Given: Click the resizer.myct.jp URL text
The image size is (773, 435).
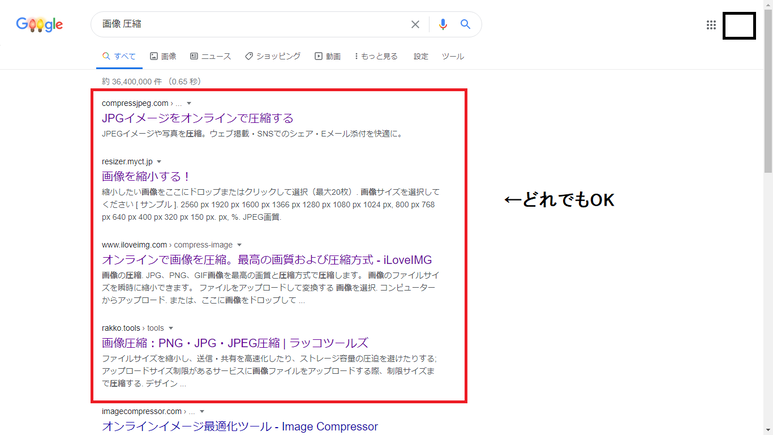Looking at the screenshot, I should 127,161.
